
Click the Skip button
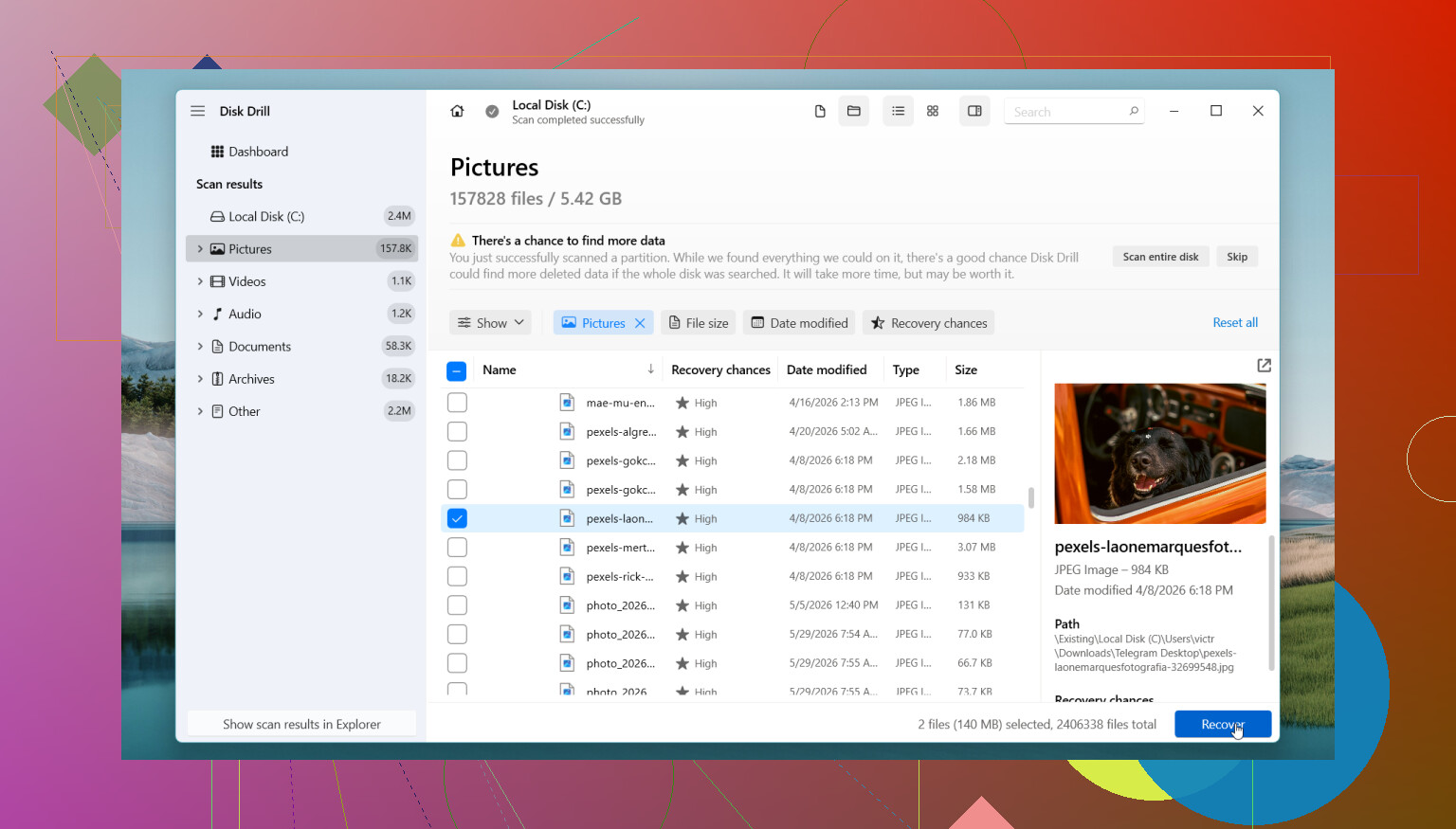click(1237, 257)
